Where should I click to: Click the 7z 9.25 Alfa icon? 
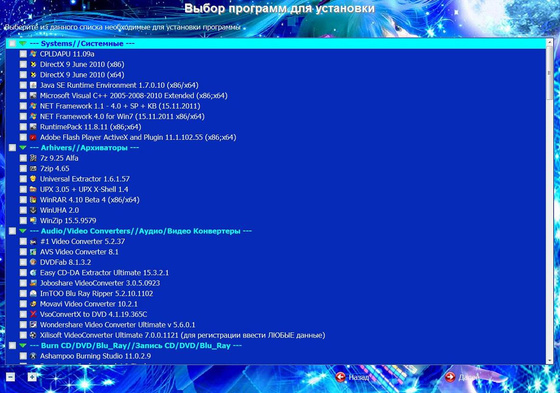pos(33,158)
